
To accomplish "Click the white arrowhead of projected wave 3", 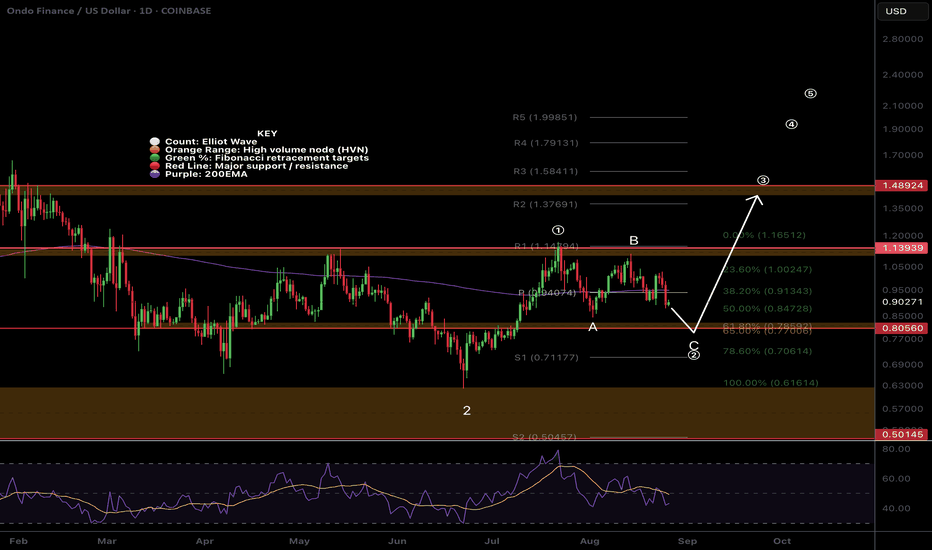I will (x=758, y=197).
